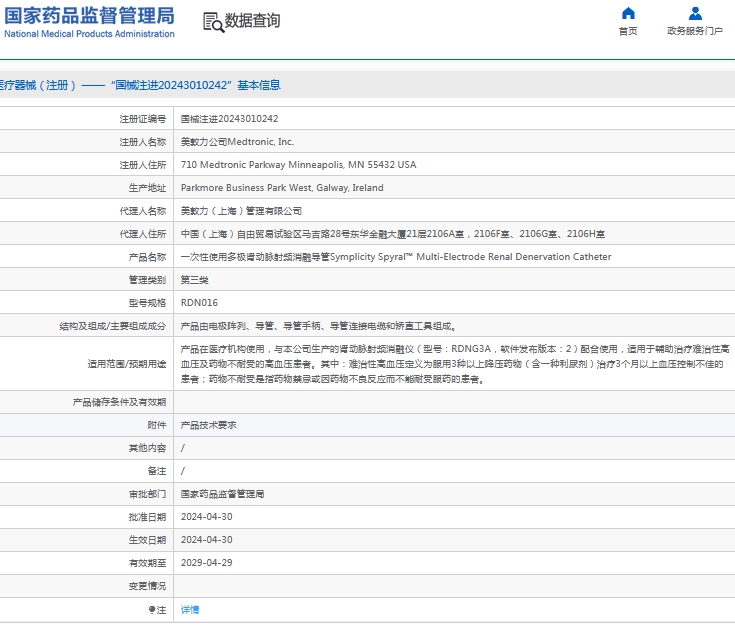Click the expiry date 2029-04-29
This screenshot has height=631, width=735.
207,563
